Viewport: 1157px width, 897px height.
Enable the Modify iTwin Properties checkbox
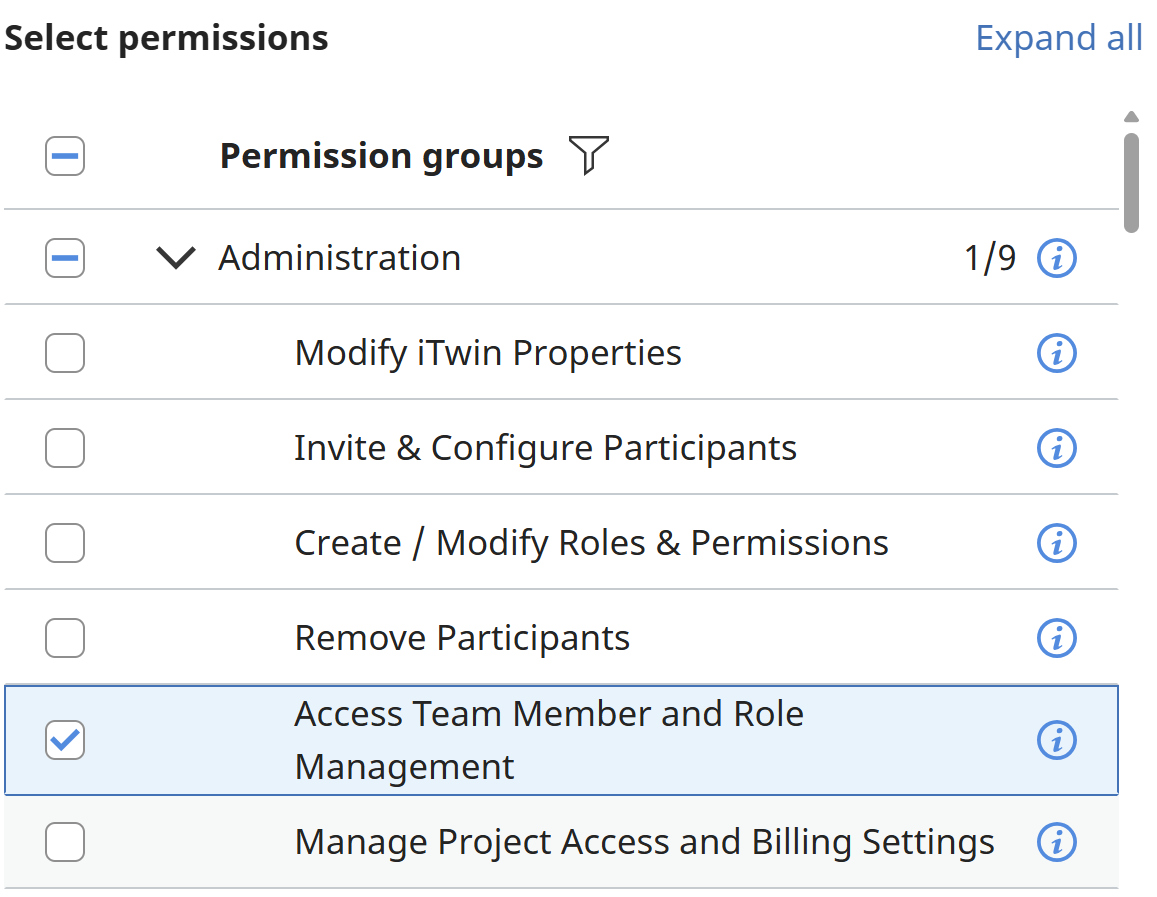[x=65, y=353]
